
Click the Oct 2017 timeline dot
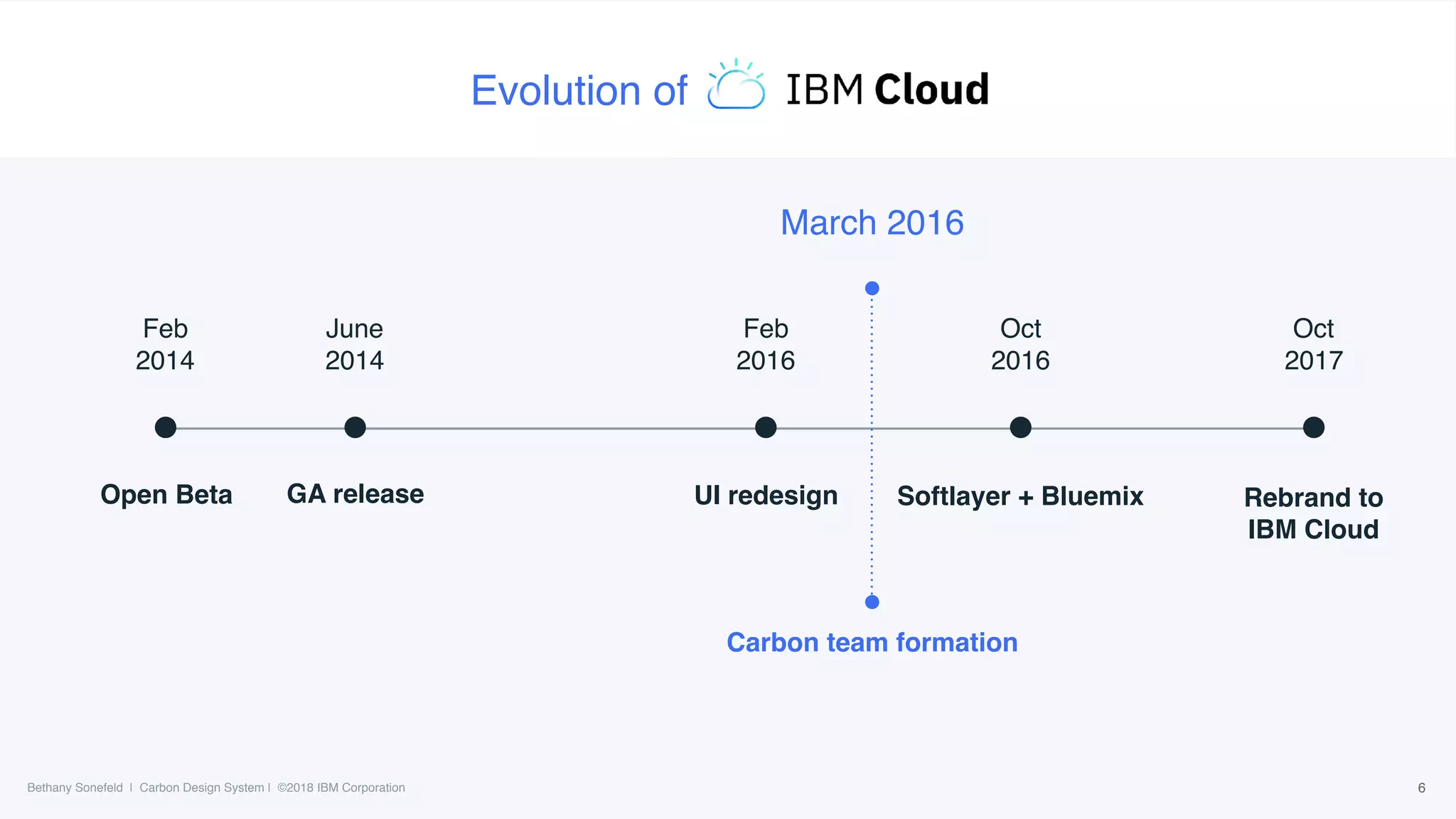1314,427
